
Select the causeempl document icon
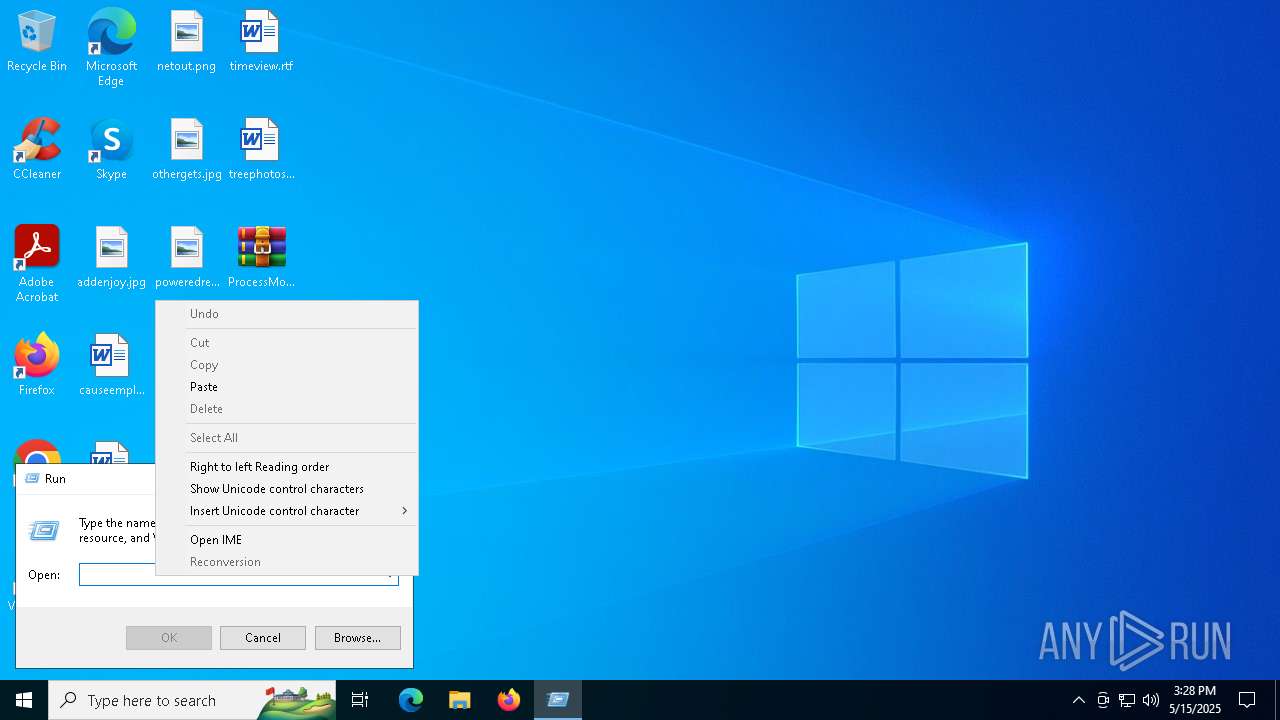tap(111, 366)
